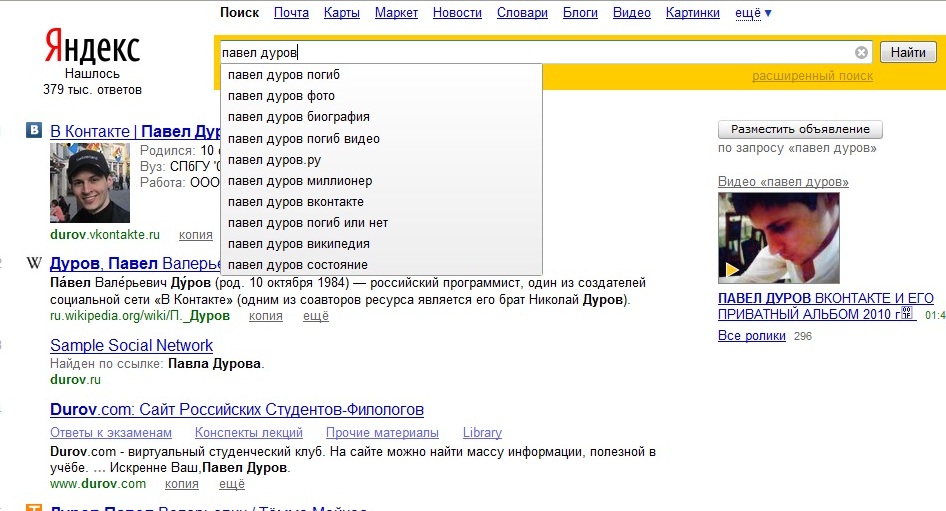
Task: Open the durov.vkontakte.ru URL link
Action: pyautogui.click(x=105, y=235)
